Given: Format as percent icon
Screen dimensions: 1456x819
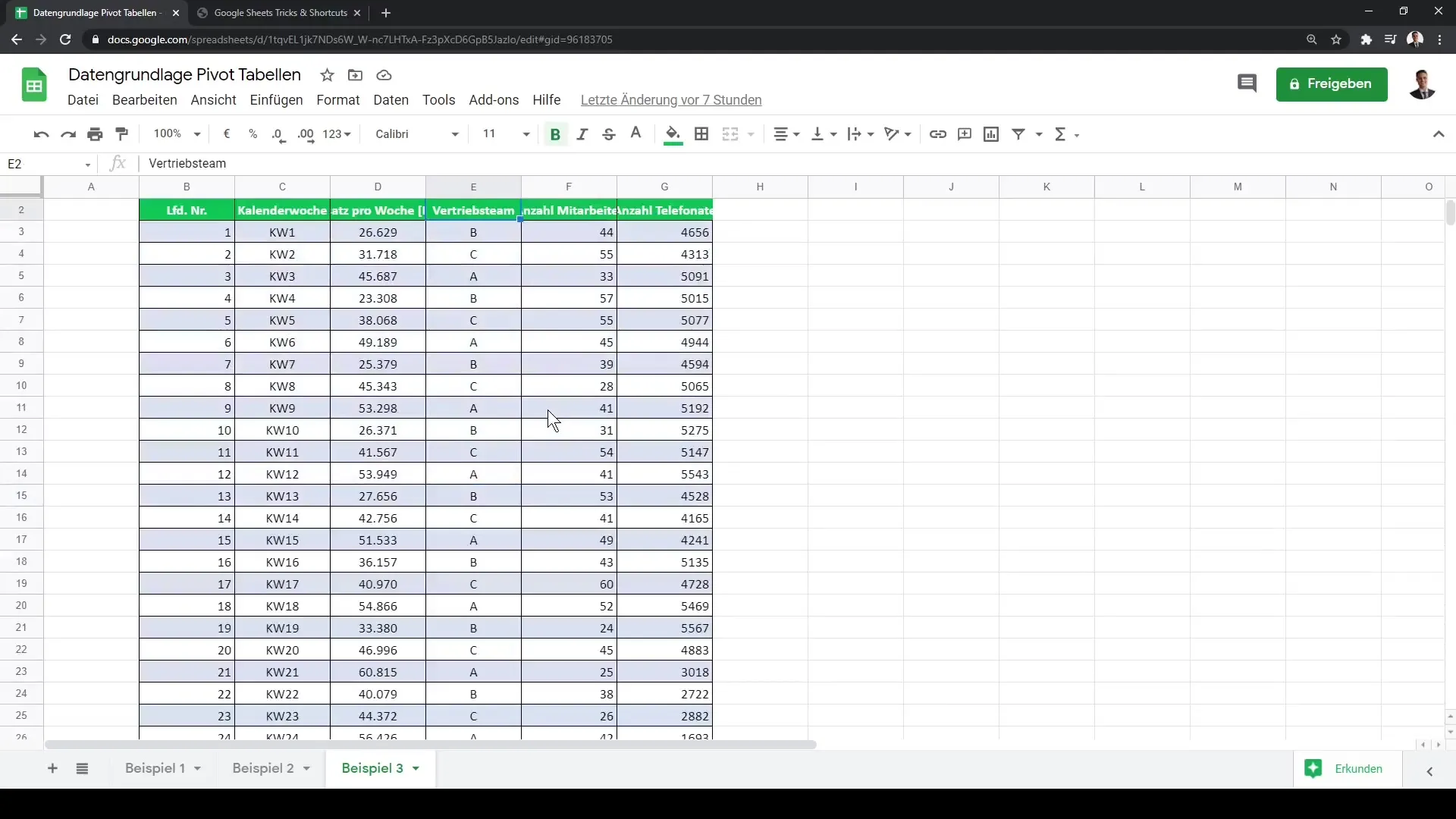Looking at the screenshot, I should click(x=253, y=134).
